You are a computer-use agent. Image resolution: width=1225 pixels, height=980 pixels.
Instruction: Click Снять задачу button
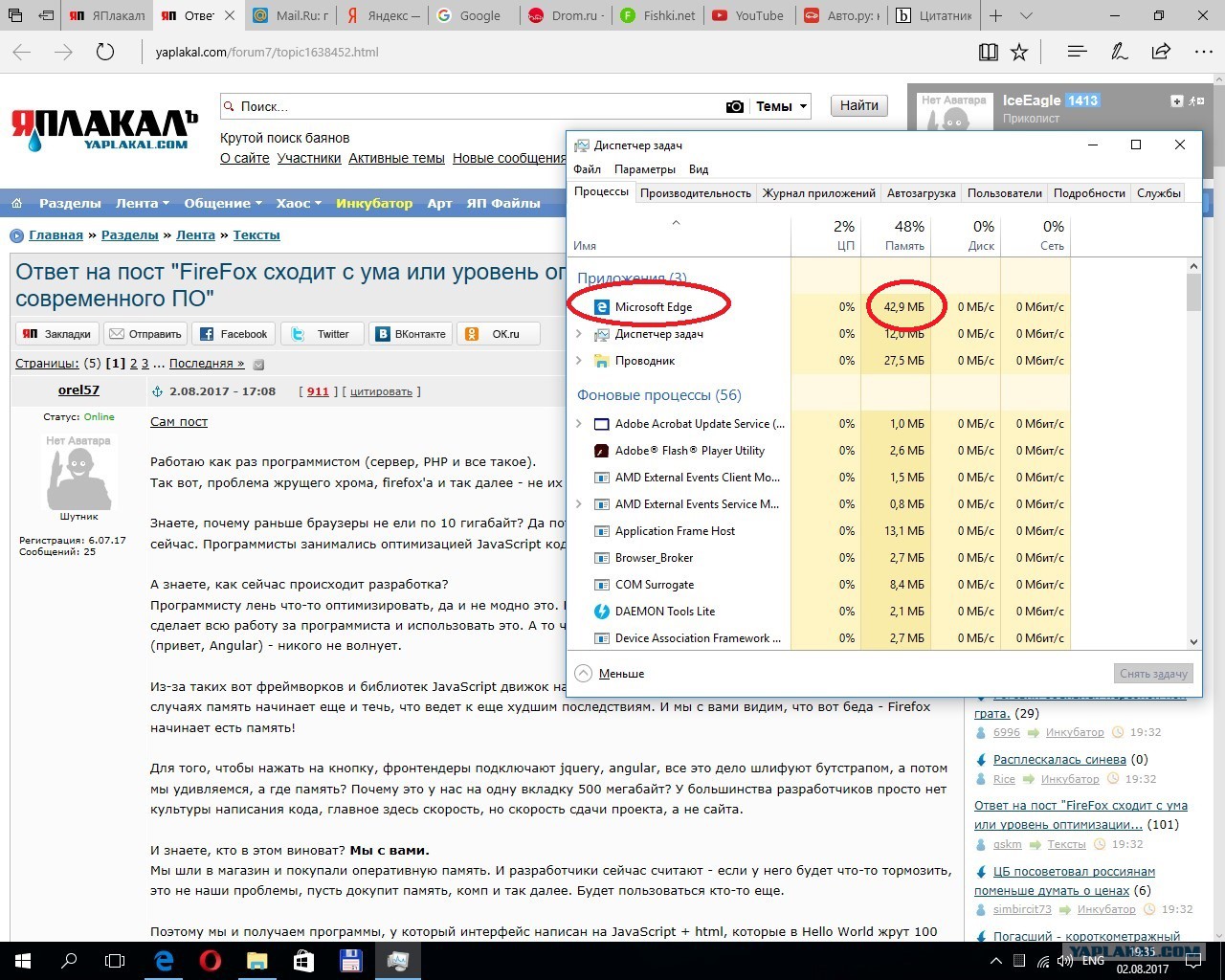pyautogui.click(x=1153, y=674)
